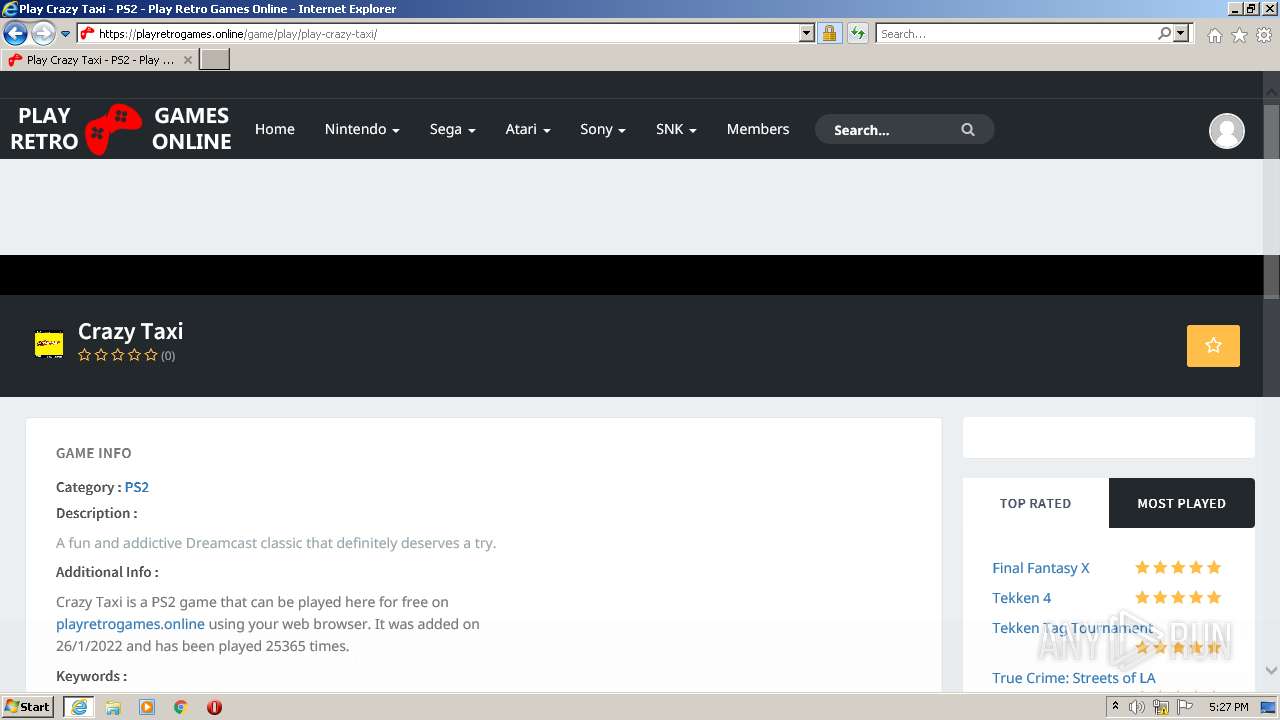Viewport: 1280px width, 720px height.
Task: Open the recent pages dropdown arrow
Action: click(x=66, y=34)
